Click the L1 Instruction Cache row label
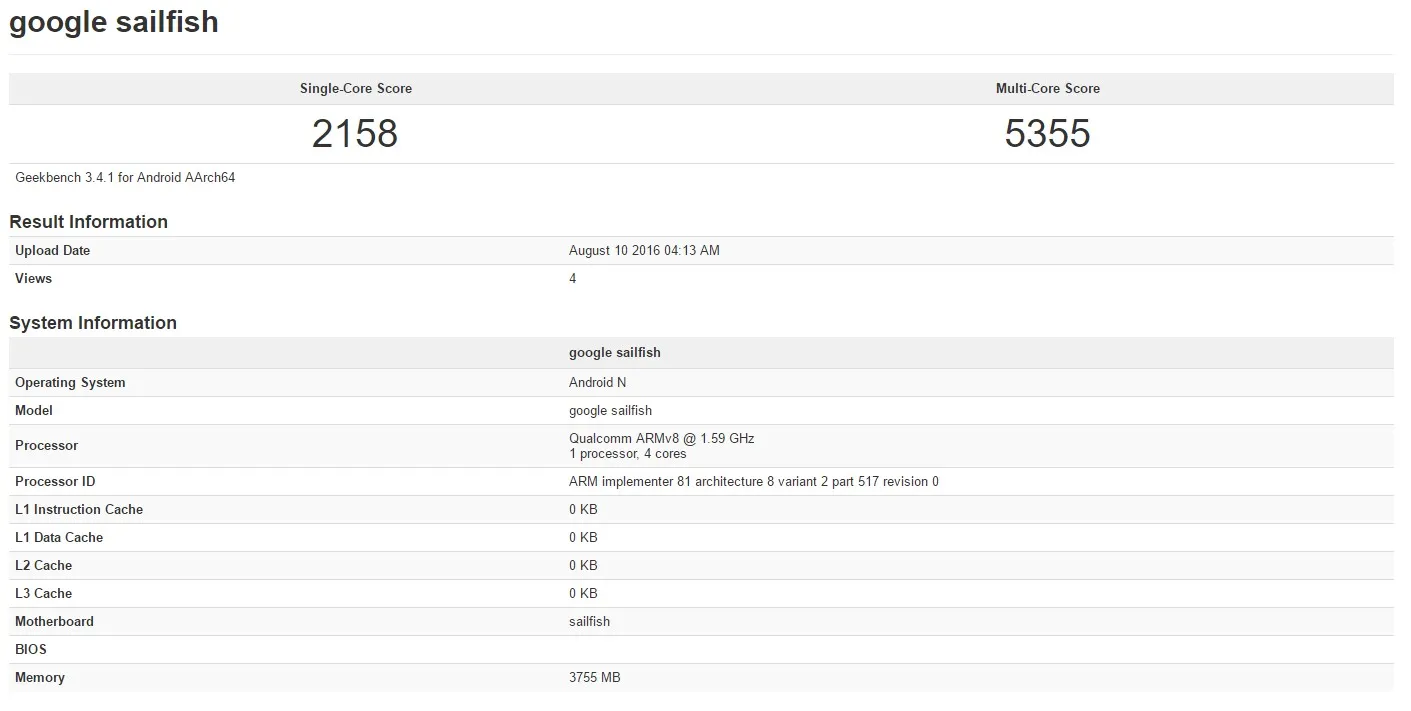 point(79,510)
